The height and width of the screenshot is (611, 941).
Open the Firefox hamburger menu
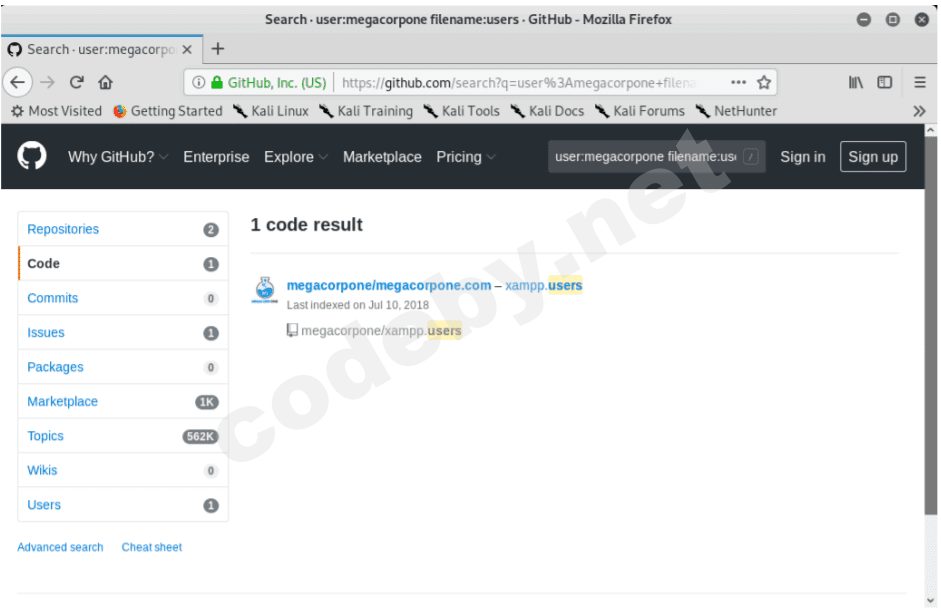[919, 82]
